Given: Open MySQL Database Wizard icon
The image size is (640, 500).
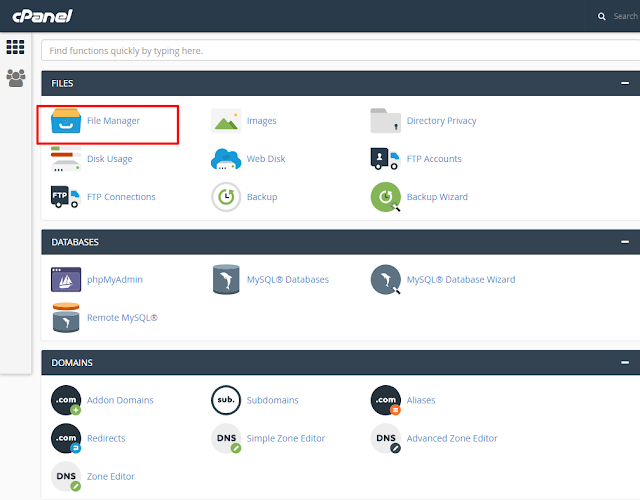Looking at the screenshot, I should pyautogui.click(x=385, y=280).
